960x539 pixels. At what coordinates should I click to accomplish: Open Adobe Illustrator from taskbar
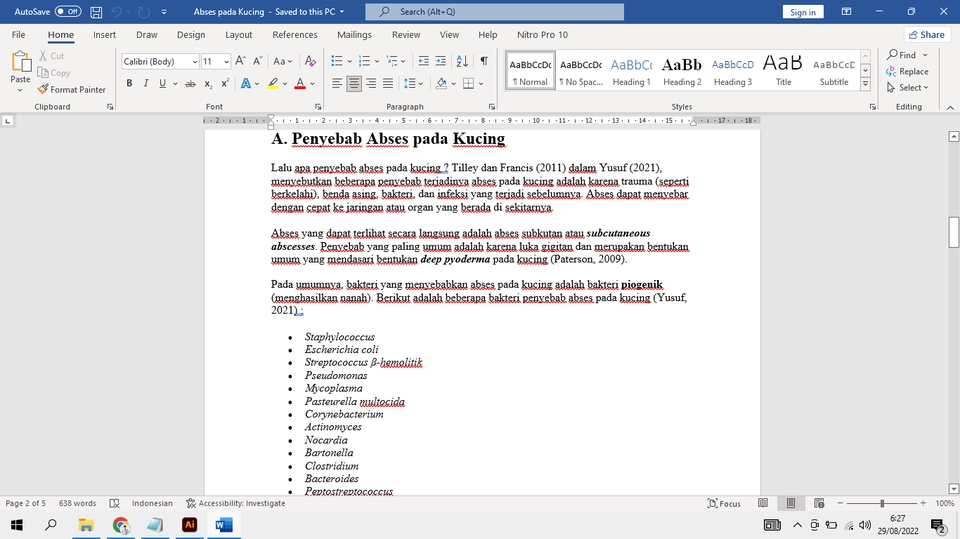(x=190, y=525)
